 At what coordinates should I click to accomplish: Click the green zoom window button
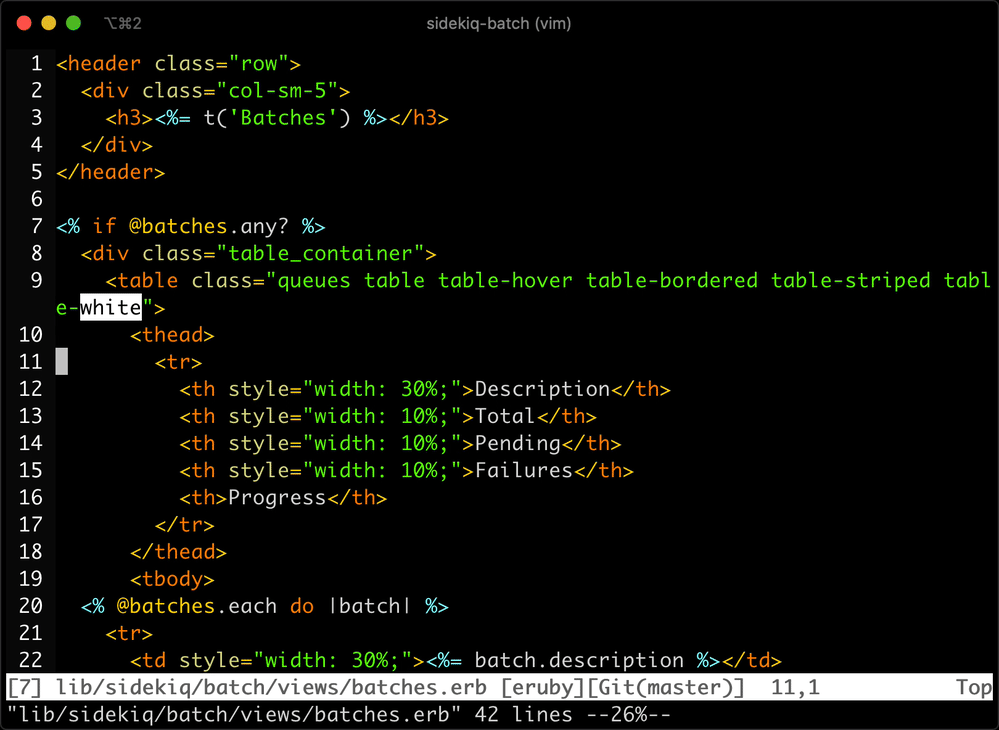73,24
